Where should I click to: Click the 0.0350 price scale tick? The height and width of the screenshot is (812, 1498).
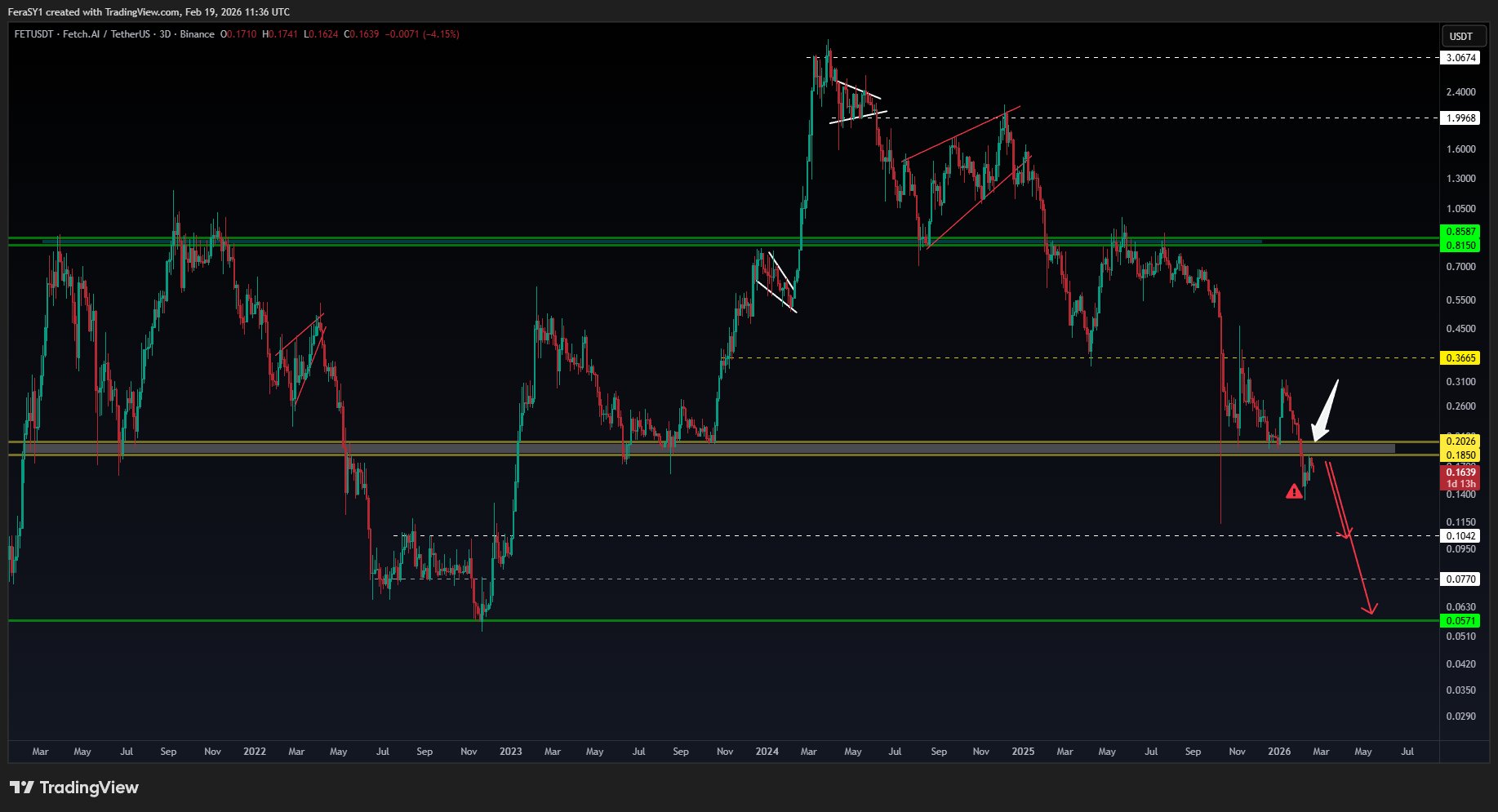pyautogui.click(x=1460, y=690)
